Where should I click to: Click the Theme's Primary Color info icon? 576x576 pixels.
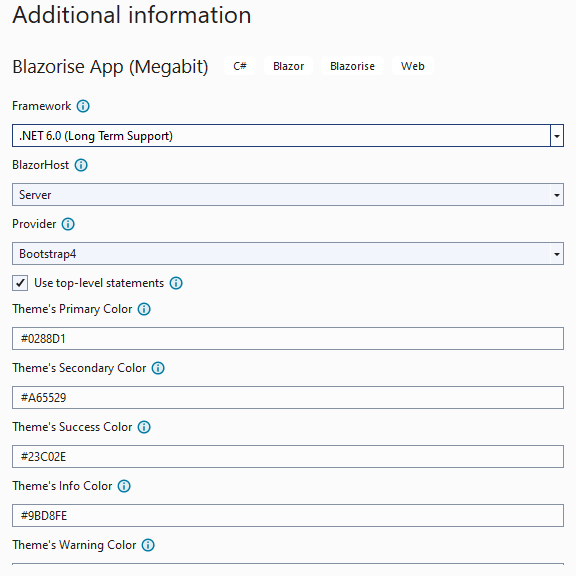point(144,309)
